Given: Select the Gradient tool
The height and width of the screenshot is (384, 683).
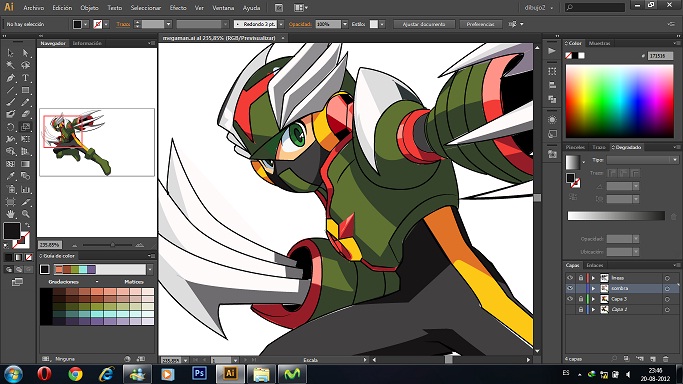Looking at the screenshot, I should [x=25, y=164].
